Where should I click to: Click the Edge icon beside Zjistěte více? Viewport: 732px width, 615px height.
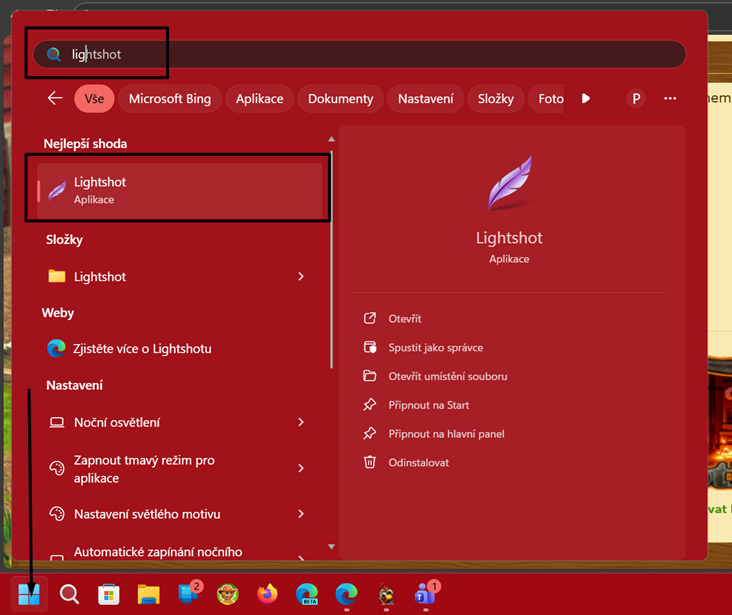click(56, 348)
